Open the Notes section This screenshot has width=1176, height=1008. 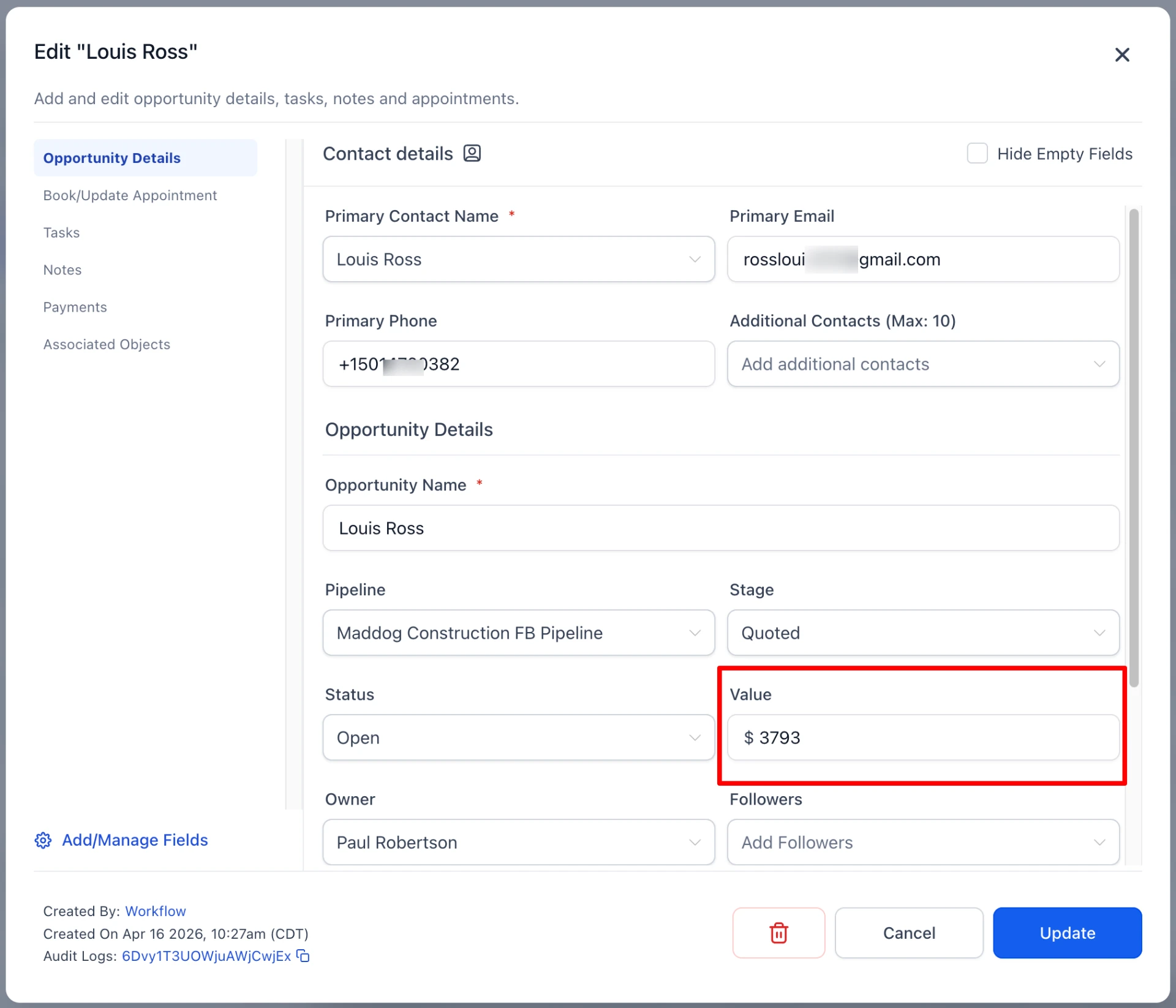[62, 270]
